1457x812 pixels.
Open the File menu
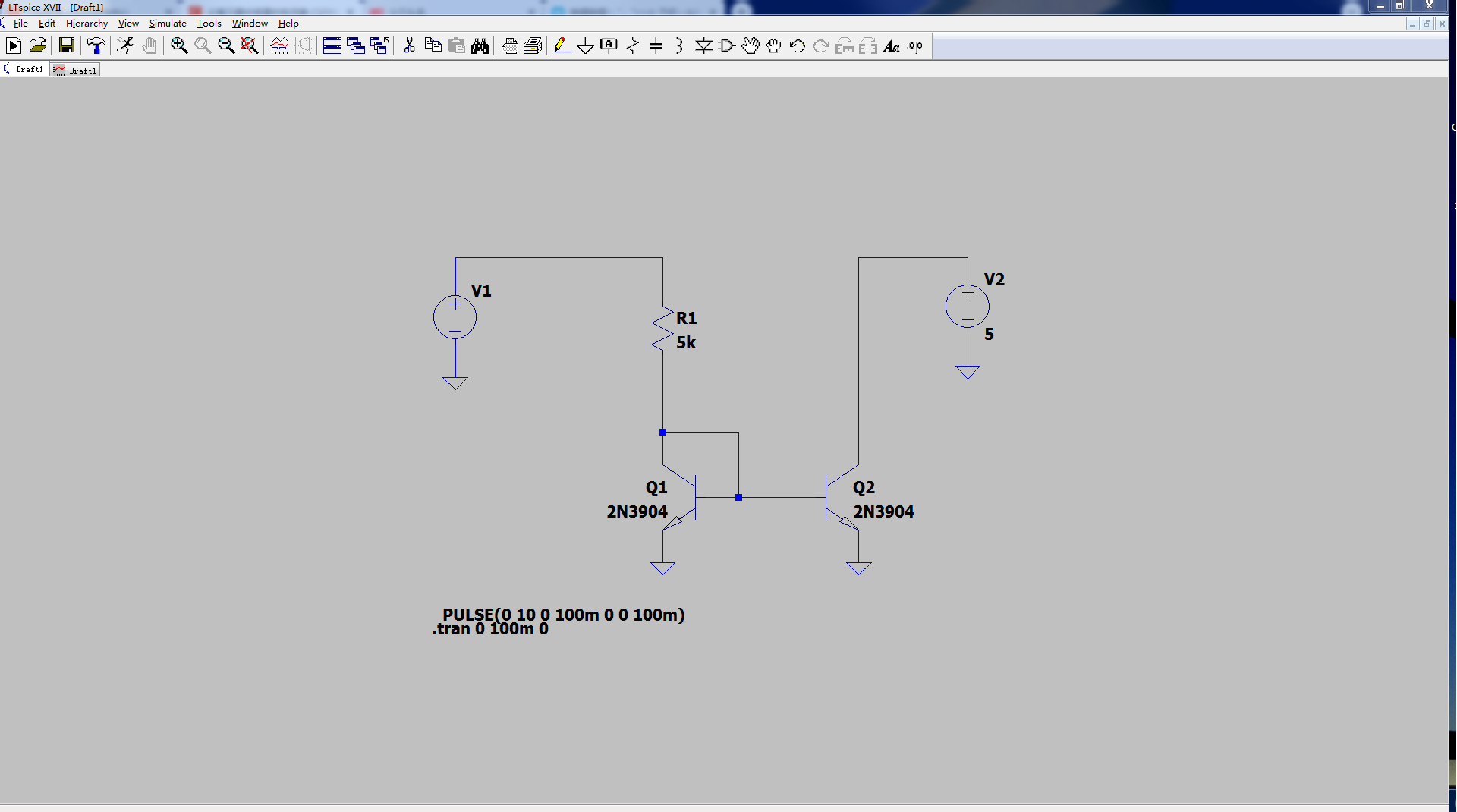pos(20,24)
